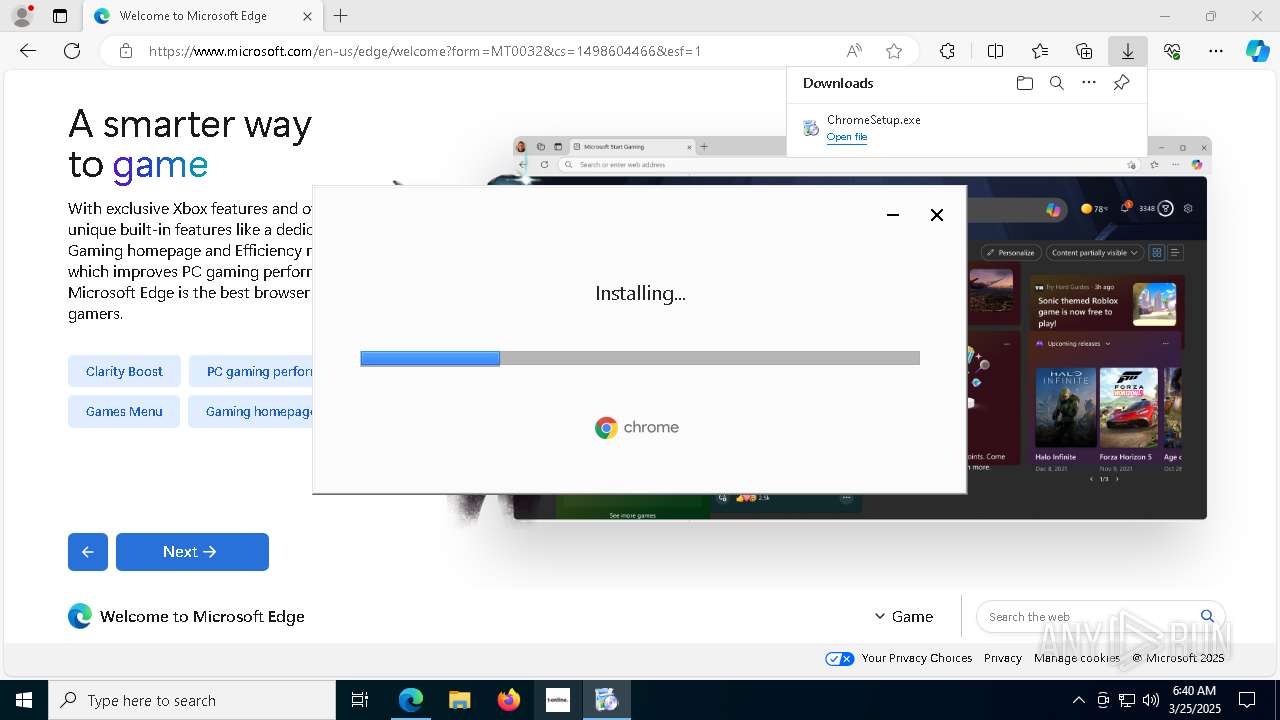Launch Firefox from the taskbar
This screenshot has width=1280, height=720.
click(x=509, y=700)
